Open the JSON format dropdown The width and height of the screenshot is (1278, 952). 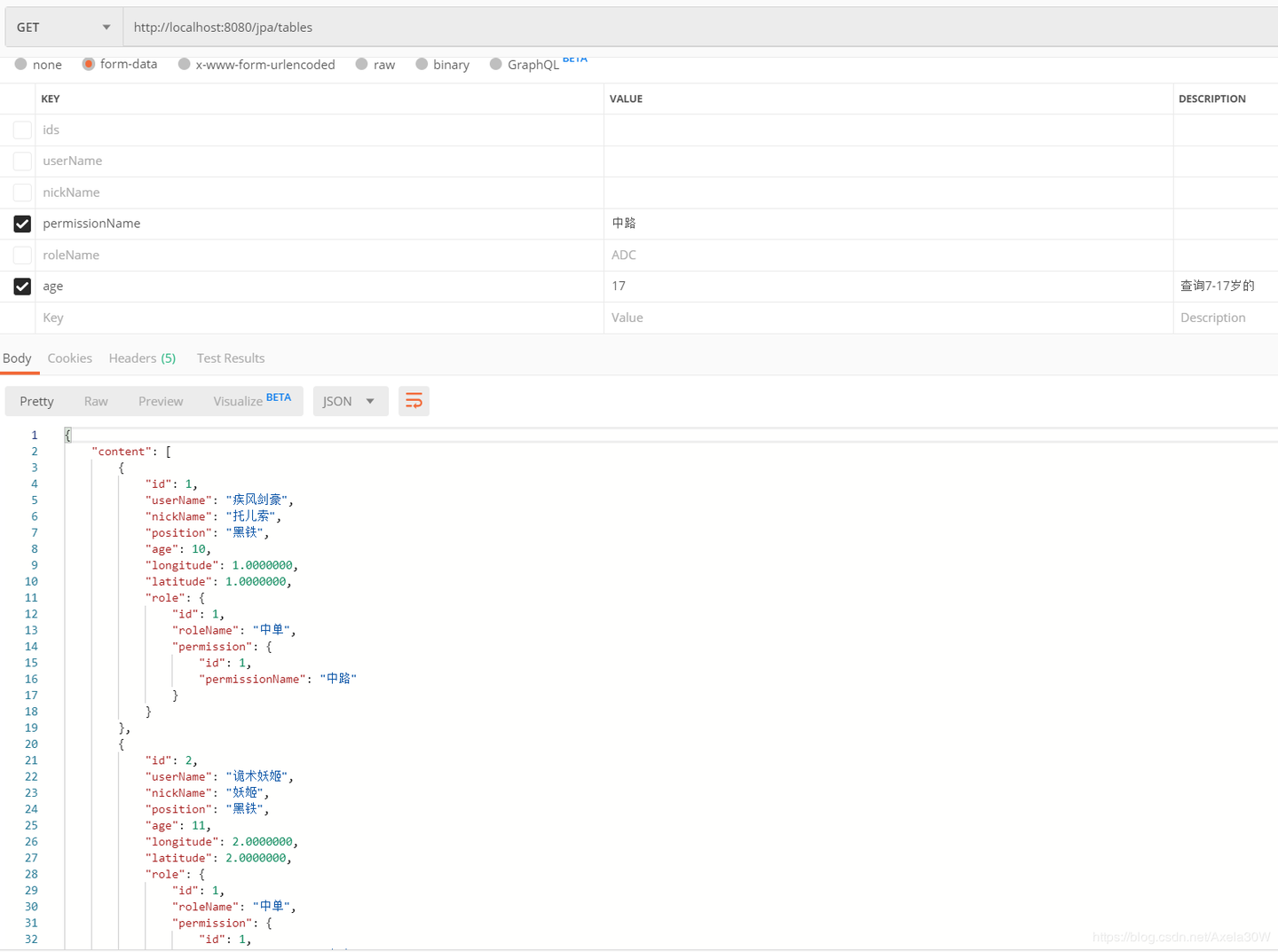(x=348, y=401)
